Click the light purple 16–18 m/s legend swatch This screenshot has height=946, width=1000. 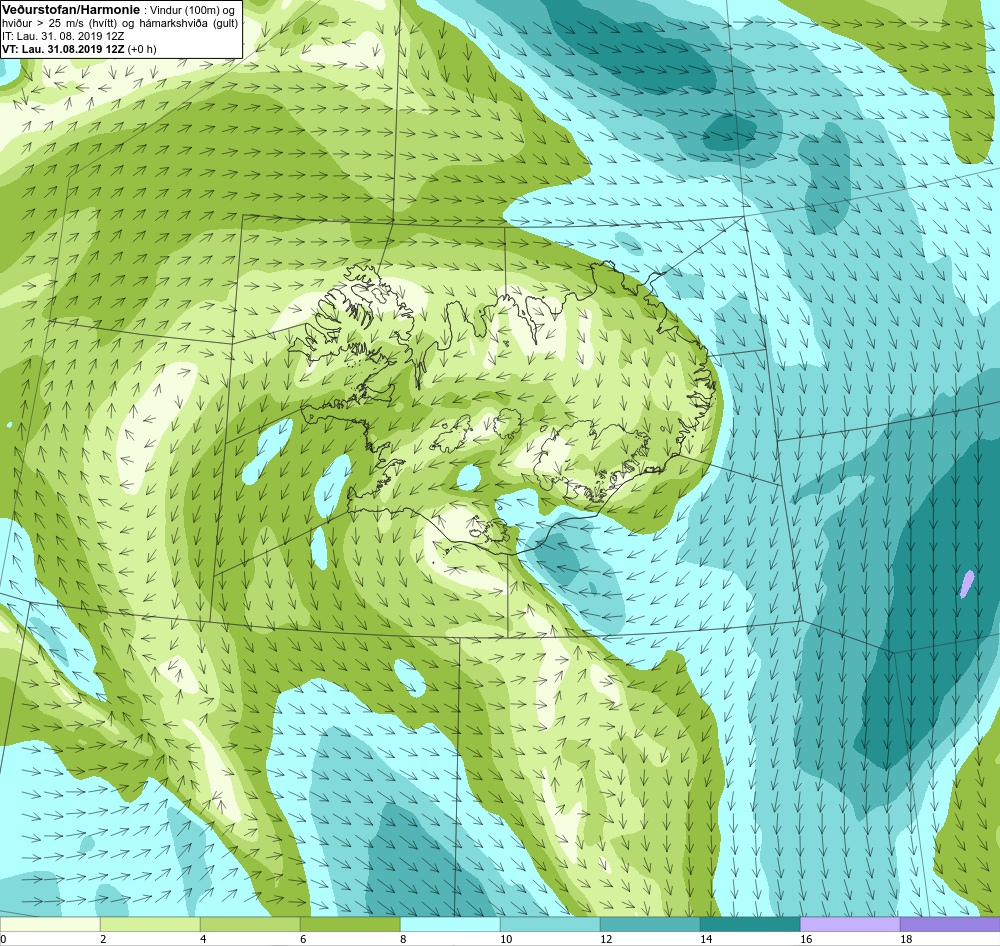click(x=850, y=924)
